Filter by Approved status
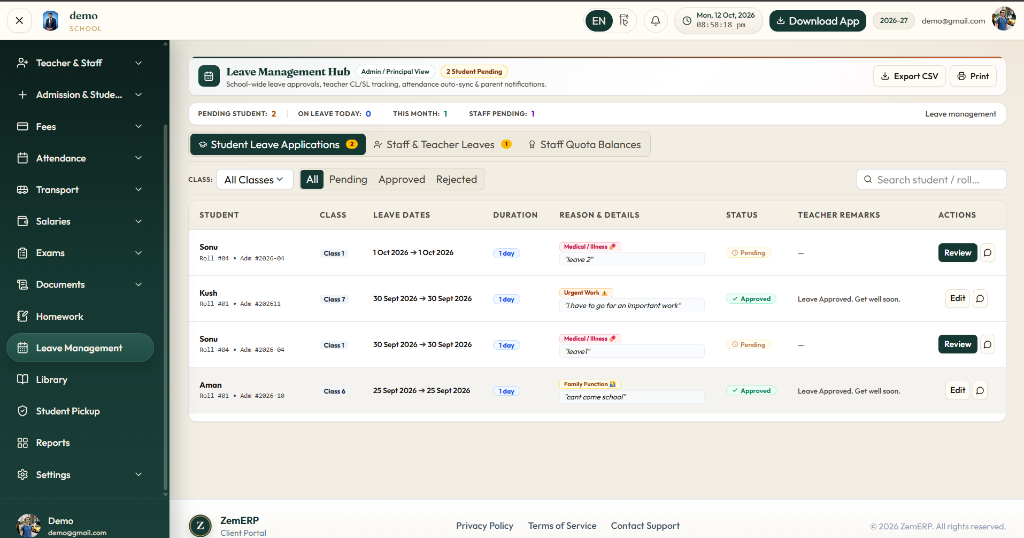This screenshot has height=538, width=1024. coord(402,180)
